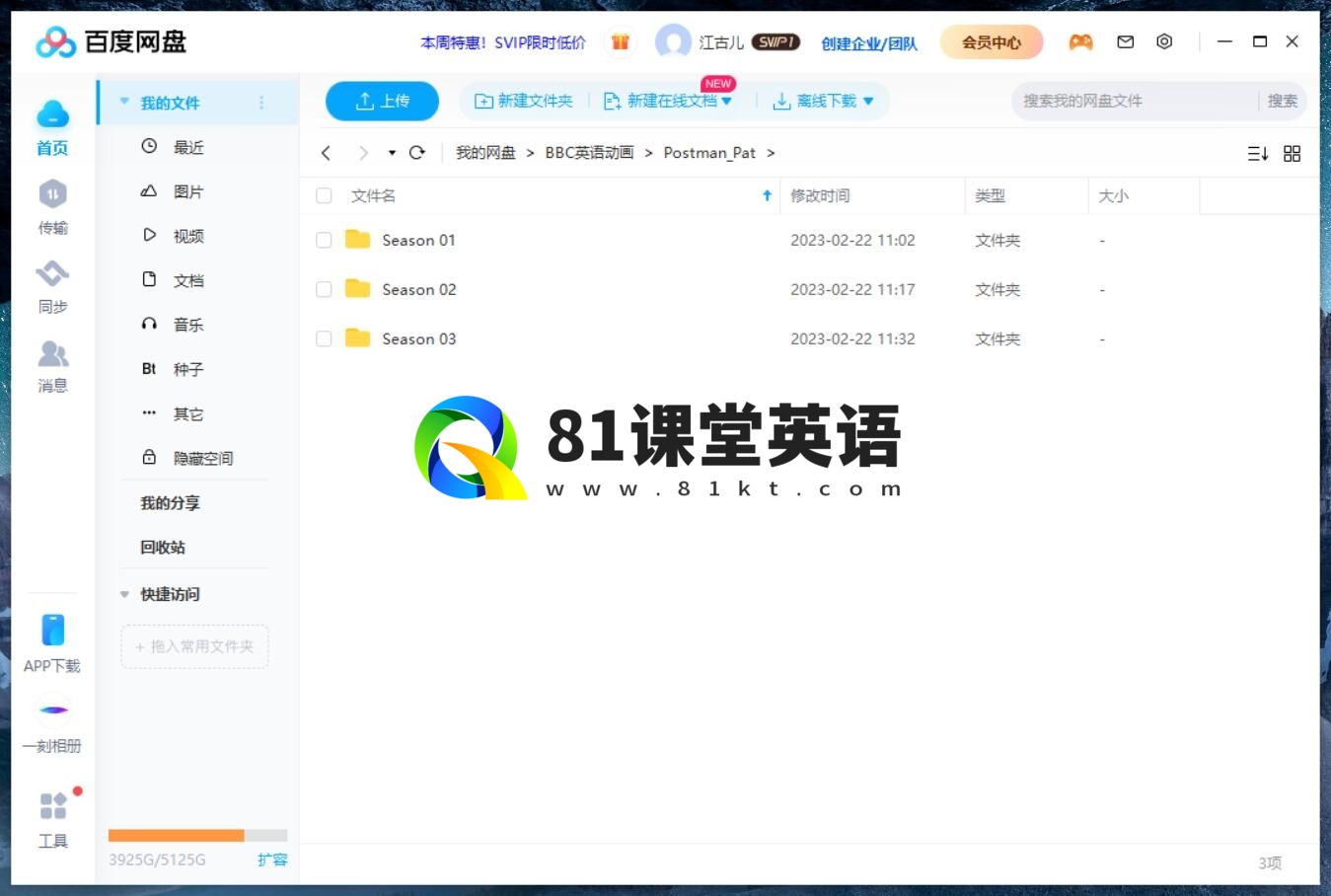Image resolution: width=1331 pixels, height=896 pixels.
Task: Click the APP下载 phone icon
Action: [x=52, y=630]
